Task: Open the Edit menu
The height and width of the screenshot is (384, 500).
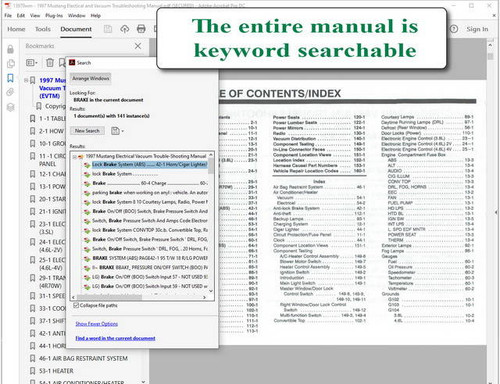Action: pyautogui.click(x=21, y=16)
